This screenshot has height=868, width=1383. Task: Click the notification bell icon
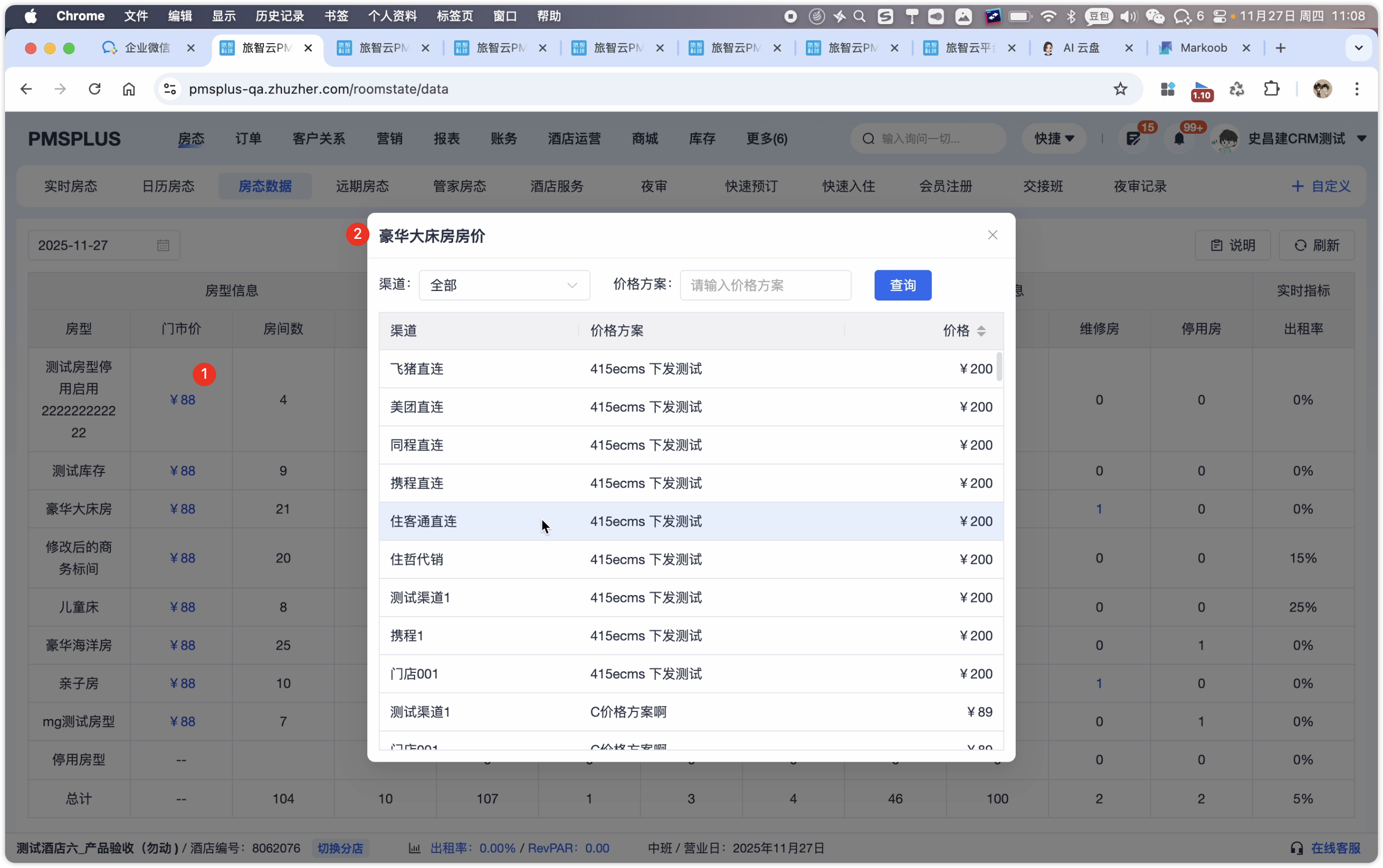tap(1179, 139)
